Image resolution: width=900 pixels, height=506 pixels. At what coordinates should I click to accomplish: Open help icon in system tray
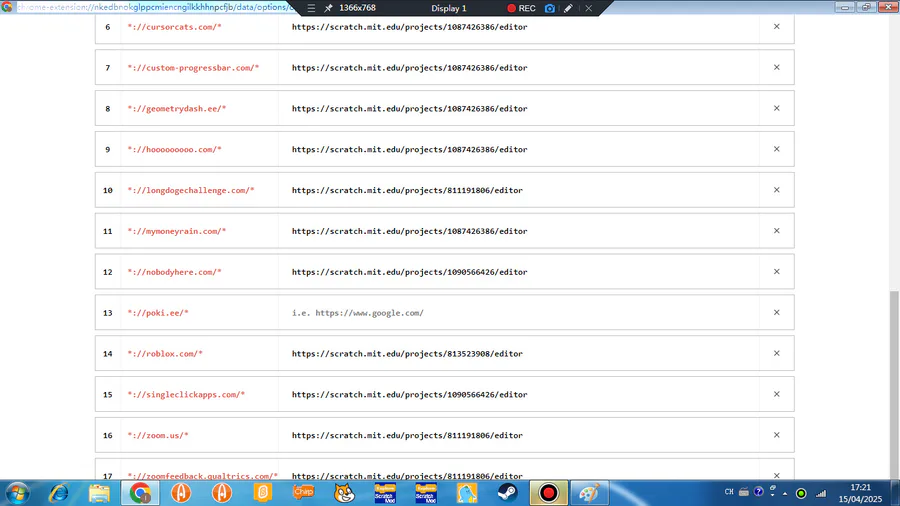[759, 492]
